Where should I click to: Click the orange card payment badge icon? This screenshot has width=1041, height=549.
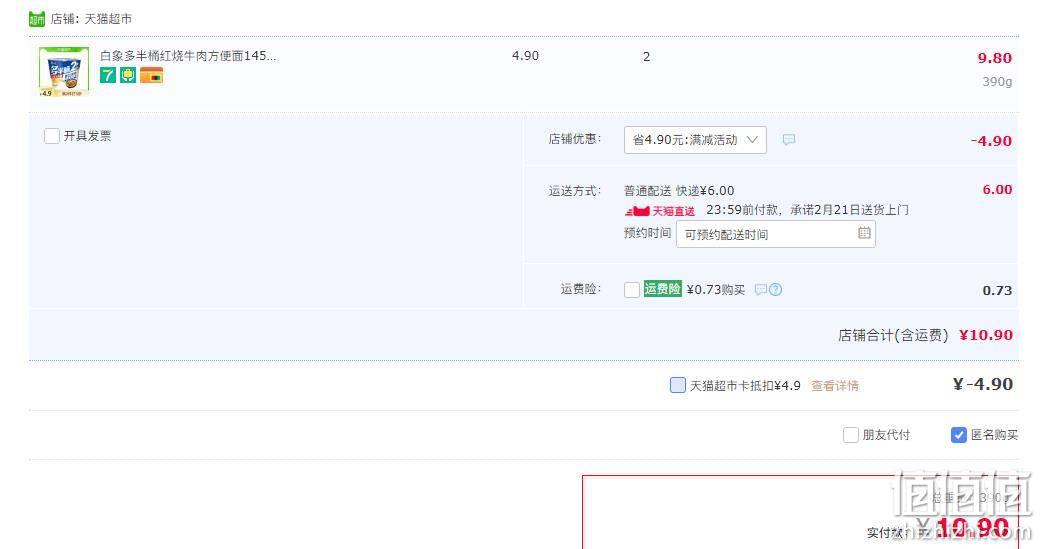[151, 75]
